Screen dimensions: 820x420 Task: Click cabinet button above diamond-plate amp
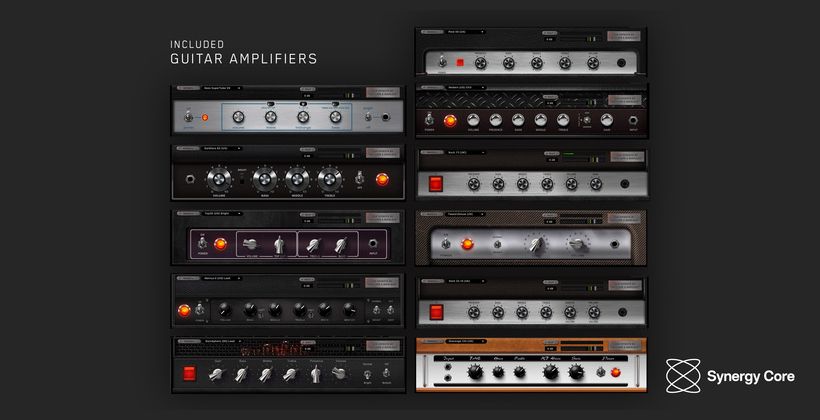click(625, 100)
